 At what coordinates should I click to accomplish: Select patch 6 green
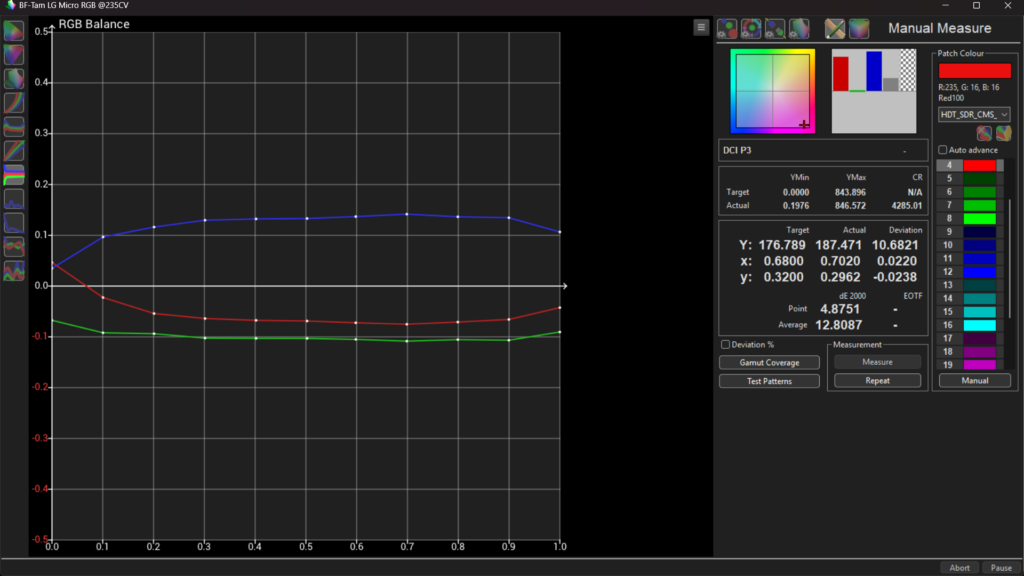coord(970,192)
